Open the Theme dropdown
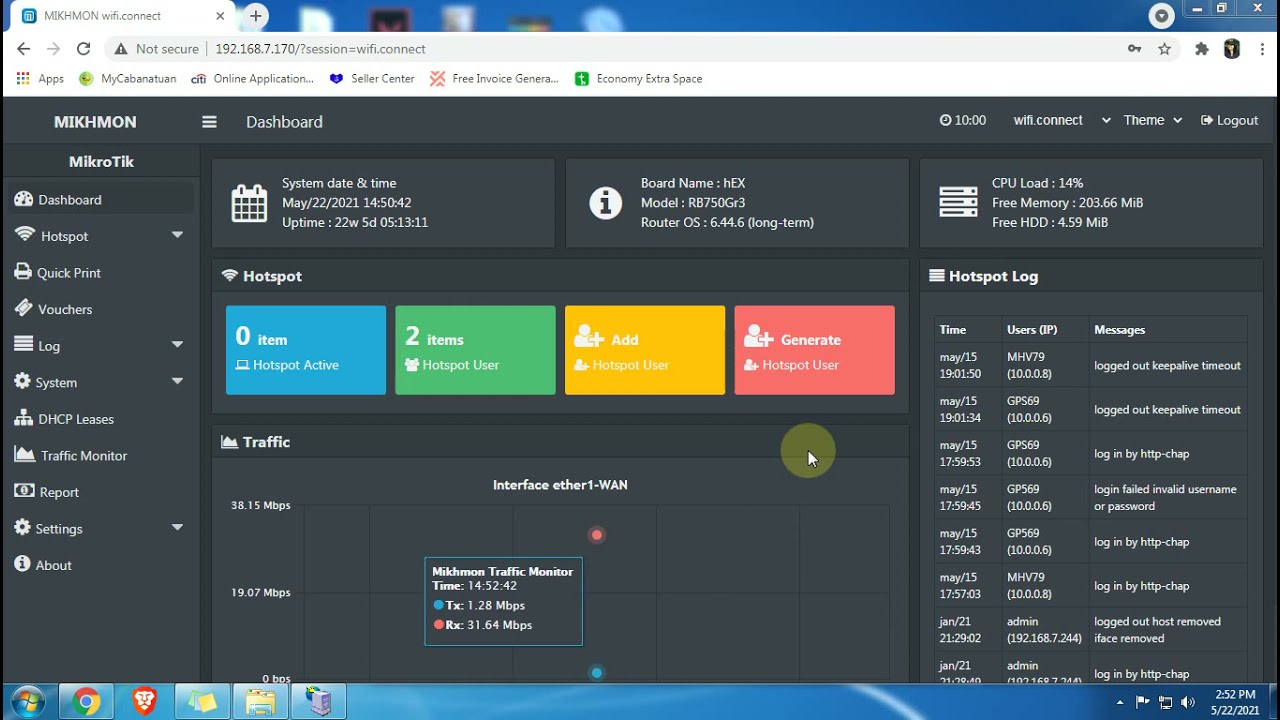 [x=1152, y=120]
